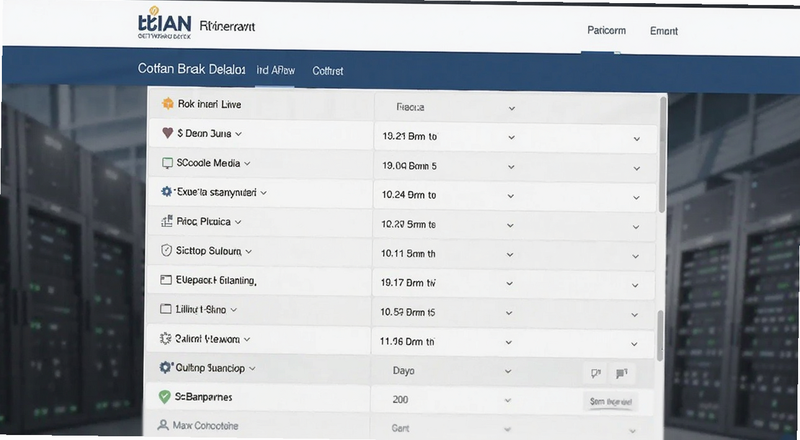
Task: Open the far-right chevron in the 10.24 Brm row
Action: 636,198
